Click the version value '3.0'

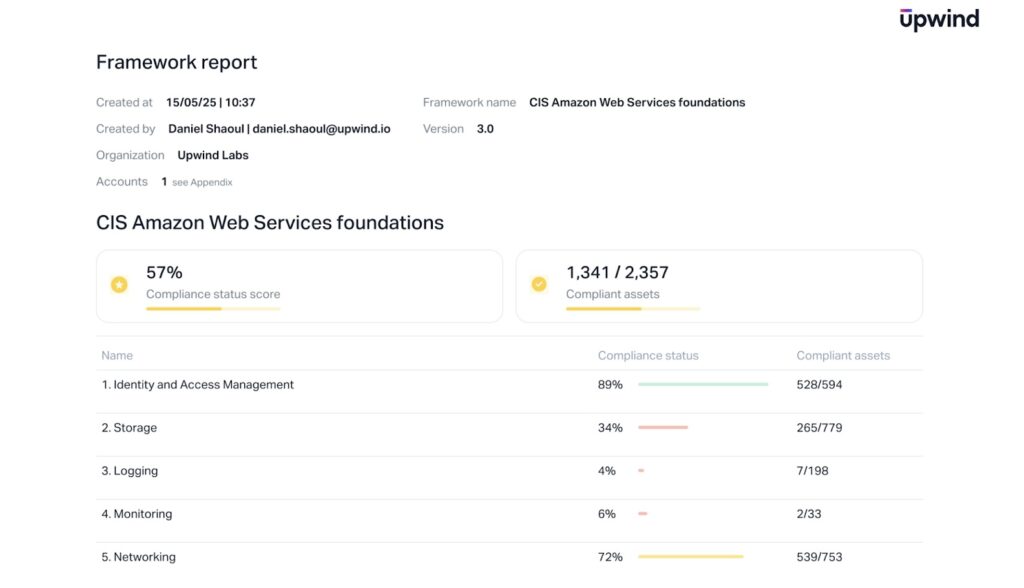coord(485,129)
